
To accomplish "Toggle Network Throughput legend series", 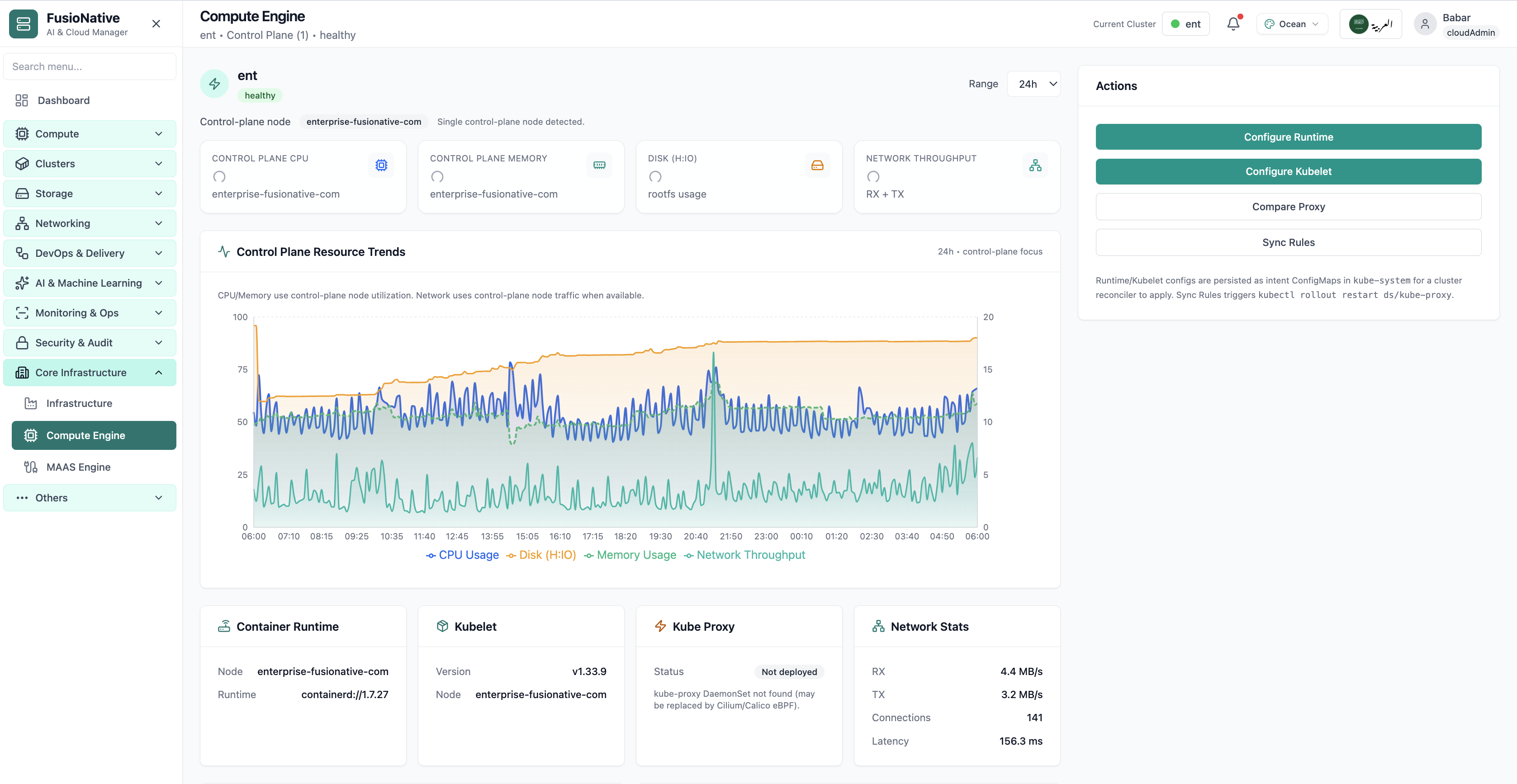I will coord(744,555).
